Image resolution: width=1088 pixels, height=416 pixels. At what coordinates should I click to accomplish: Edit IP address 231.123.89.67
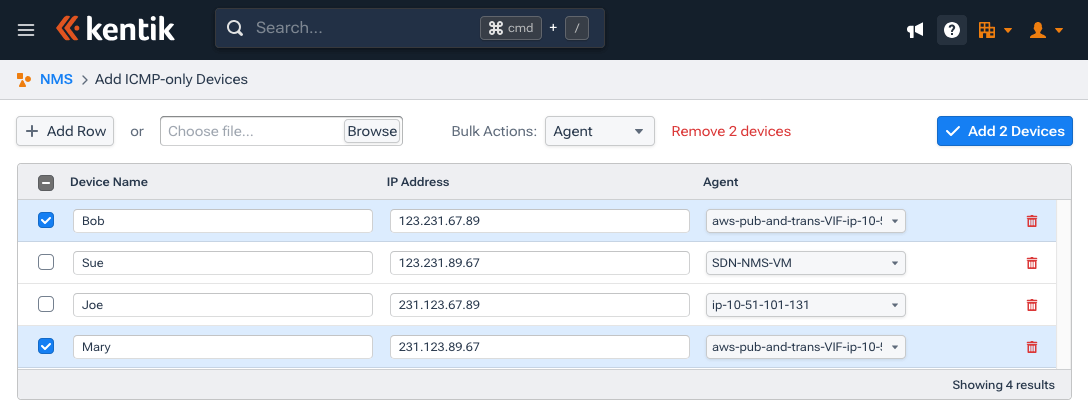pos(540,347)
